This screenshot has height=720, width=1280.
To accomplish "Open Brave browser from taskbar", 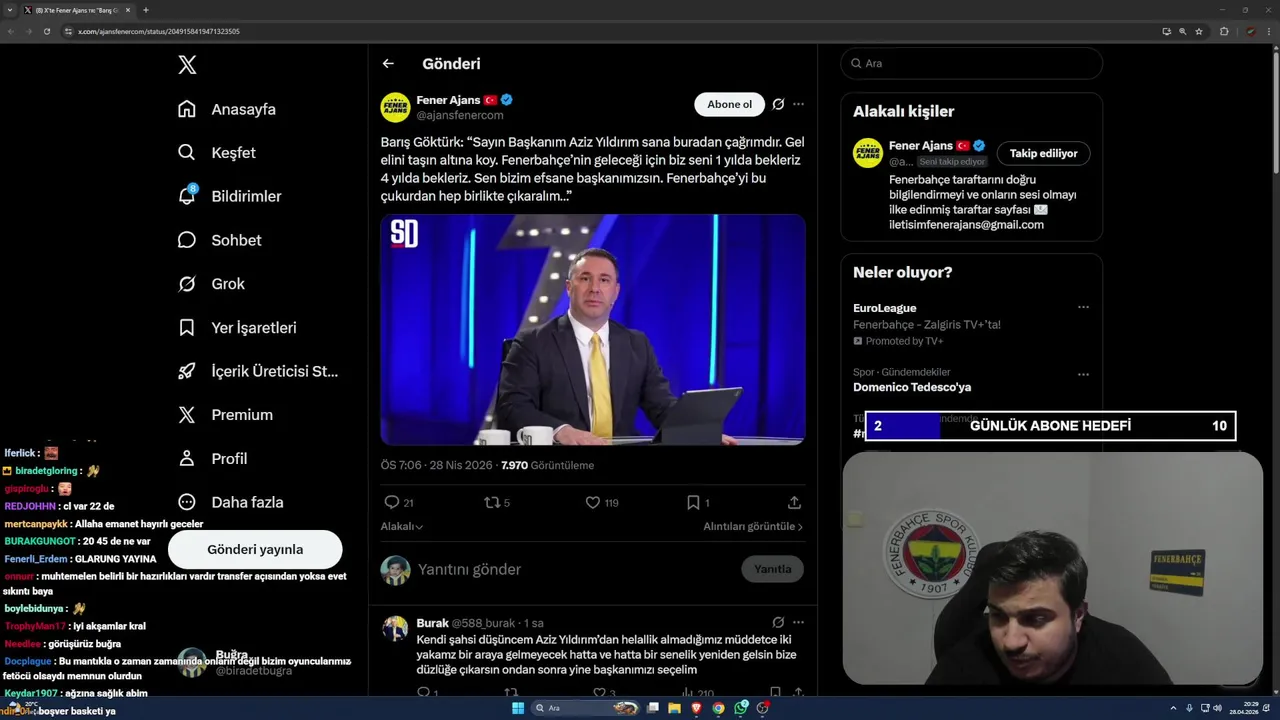I will 697,708.
